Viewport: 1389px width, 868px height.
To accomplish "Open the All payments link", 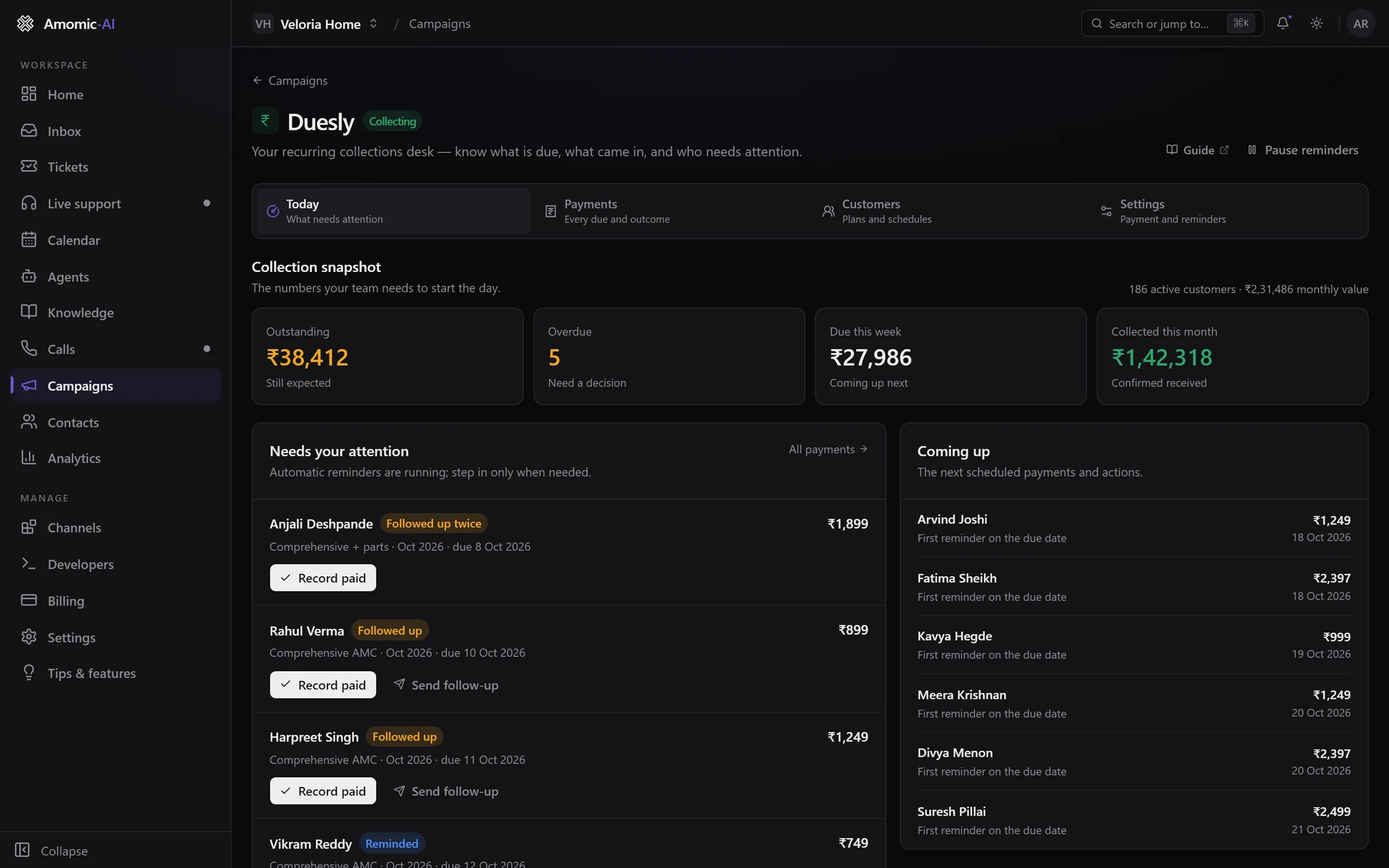I will (x=828, y=449).
